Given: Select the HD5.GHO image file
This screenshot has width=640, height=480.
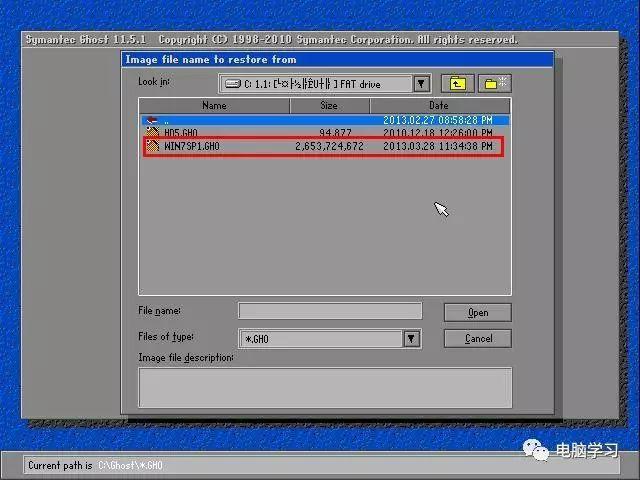Looking at the screenshot, I should (325, 133).
